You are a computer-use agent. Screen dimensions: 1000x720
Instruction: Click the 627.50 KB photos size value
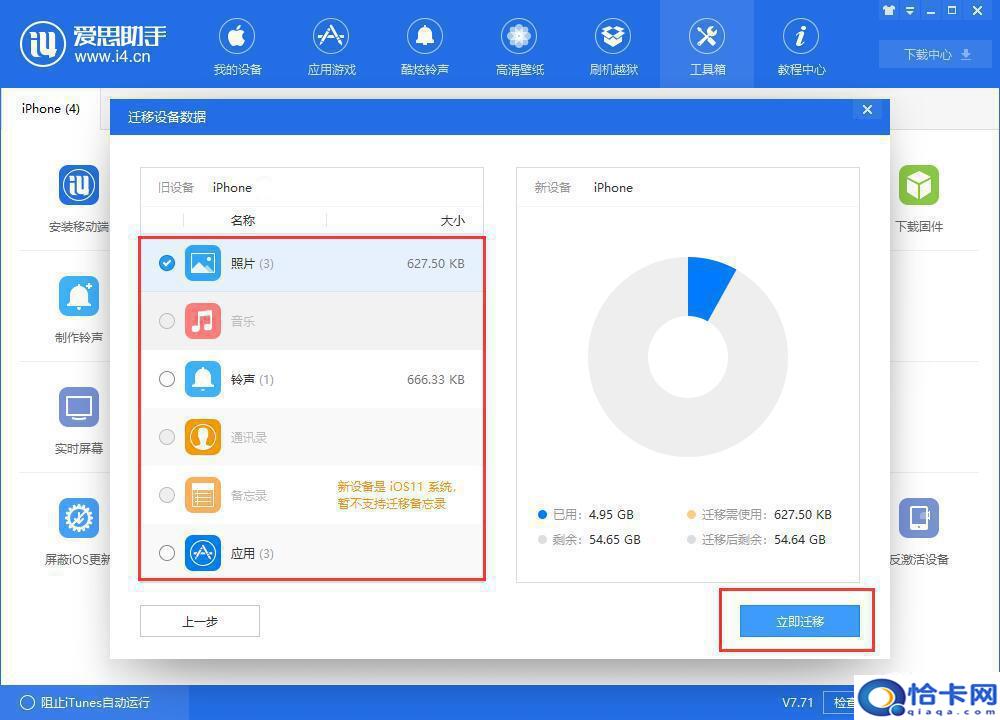[x=436, y=263]
